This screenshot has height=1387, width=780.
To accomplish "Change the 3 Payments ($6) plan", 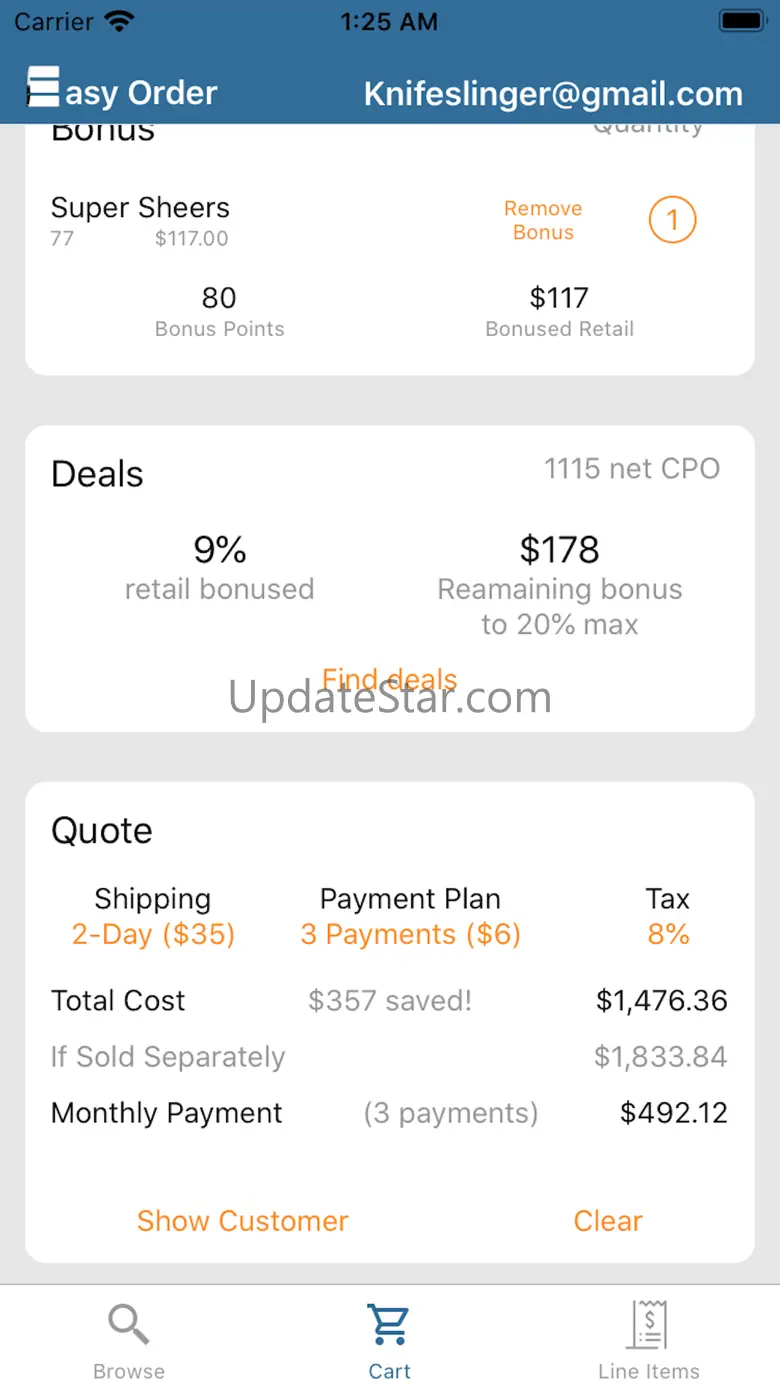I will pos(410,935).
